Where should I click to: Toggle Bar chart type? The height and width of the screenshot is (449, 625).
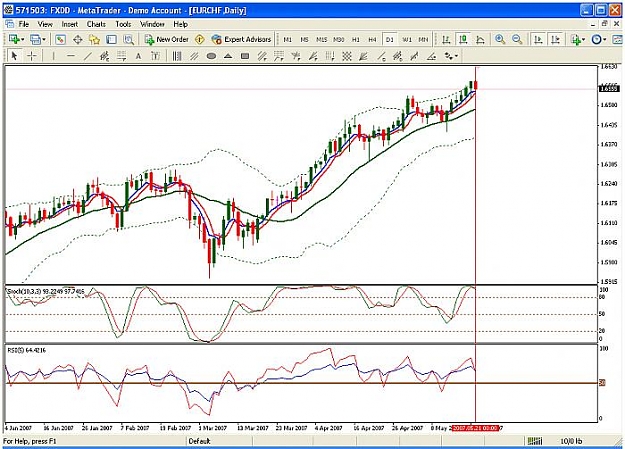(446, 39)
